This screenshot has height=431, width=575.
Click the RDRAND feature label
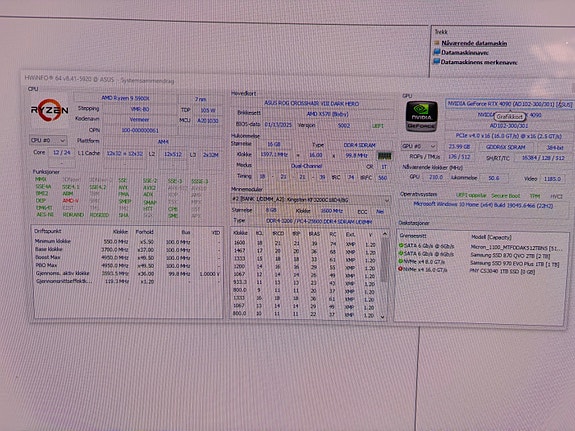pos(73,215)
